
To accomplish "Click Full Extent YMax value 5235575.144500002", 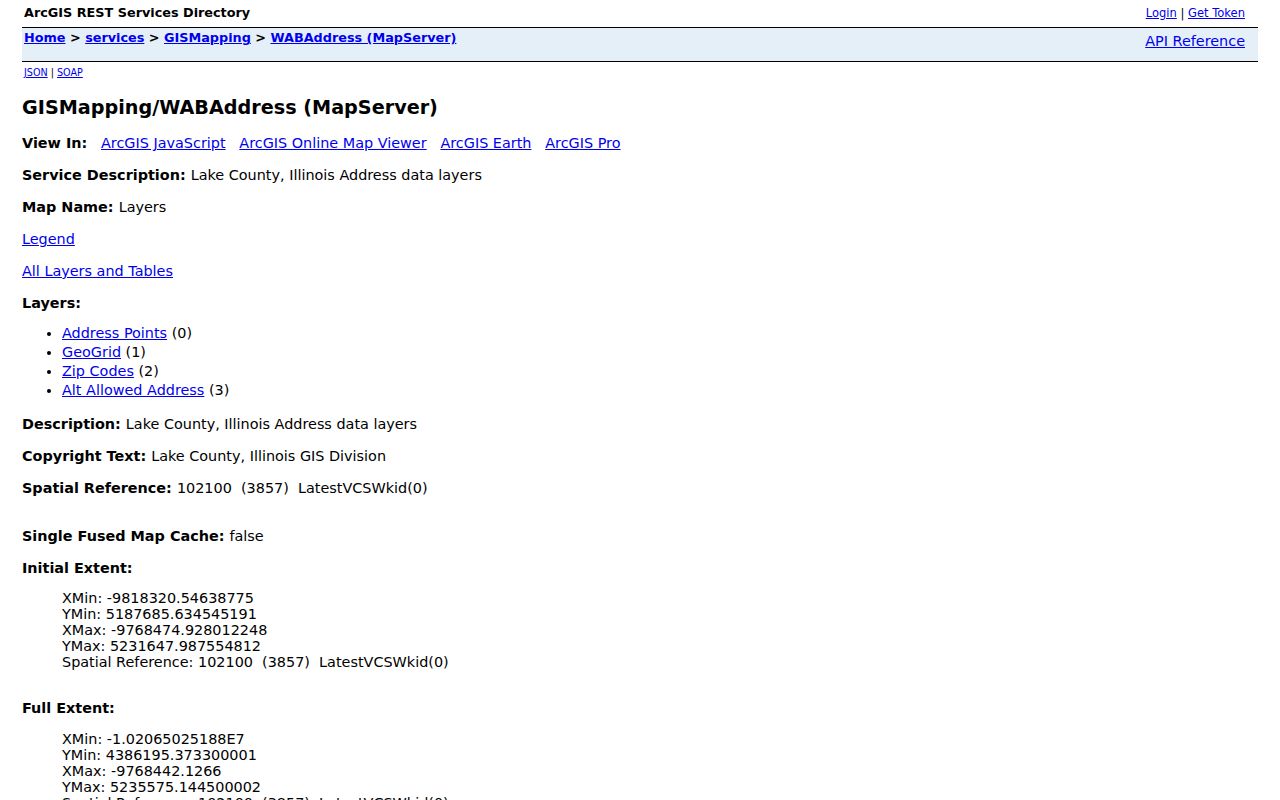I will (185, 788).
